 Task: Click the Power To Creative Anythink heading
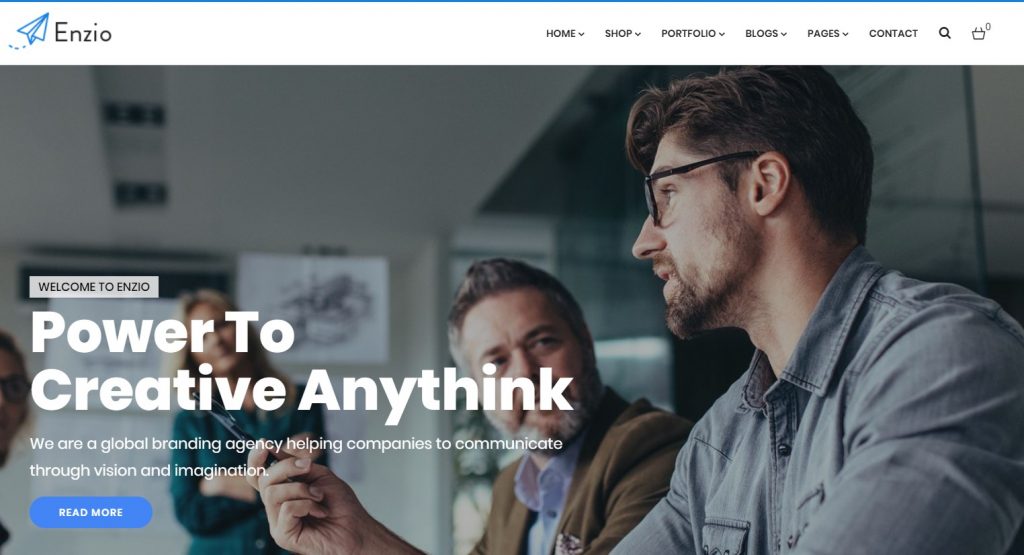[x=302, y=361]
